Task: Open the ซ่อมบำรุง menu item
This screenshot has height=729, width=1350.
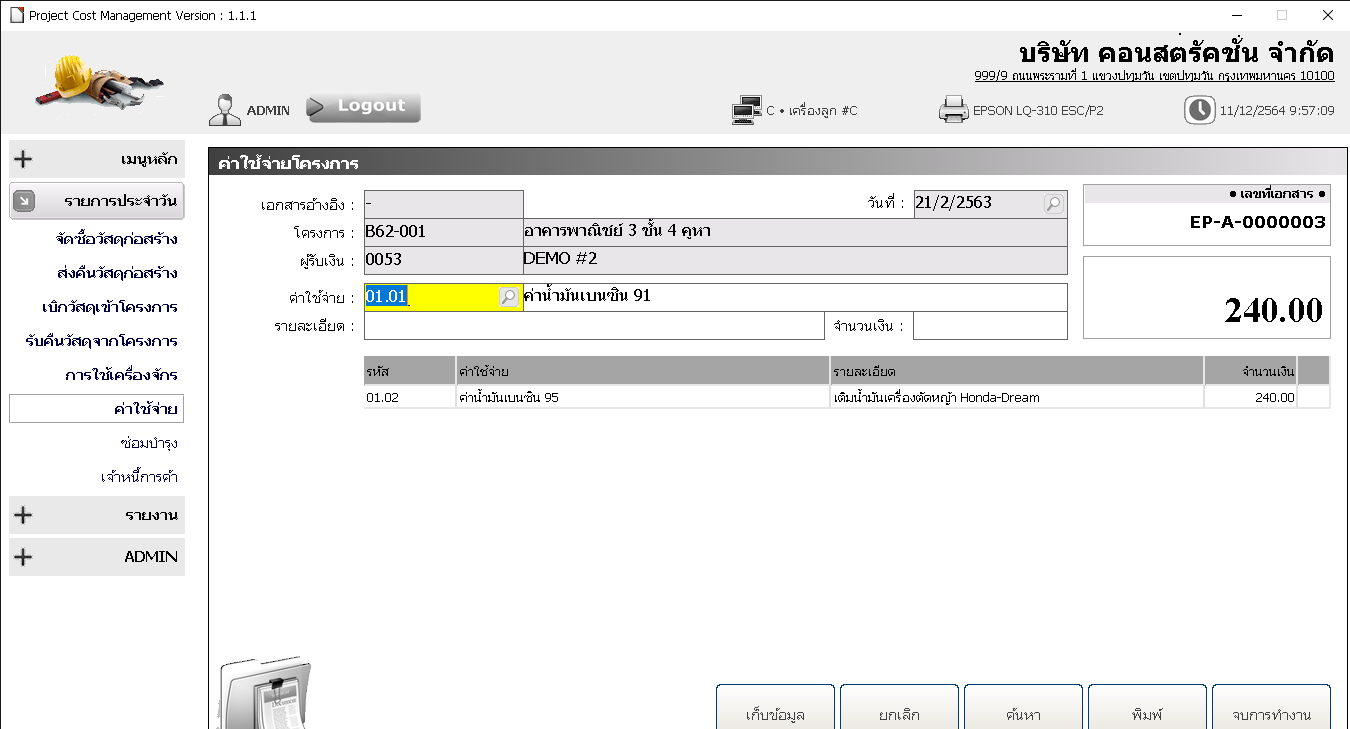Action: coord(148,443)
